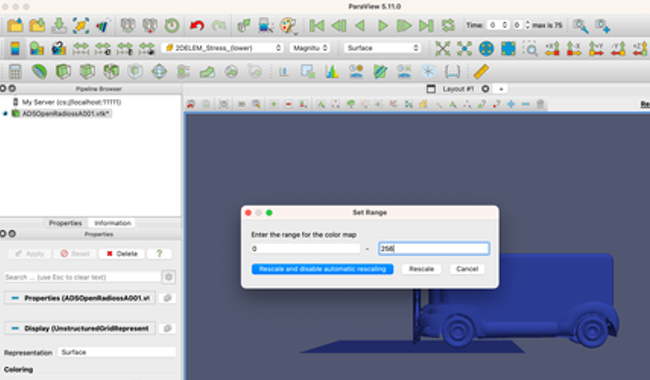Click the Edit Color Map icon
Image resolution: width=650 pixels, height=380 pixels.
tap(36, 48)
